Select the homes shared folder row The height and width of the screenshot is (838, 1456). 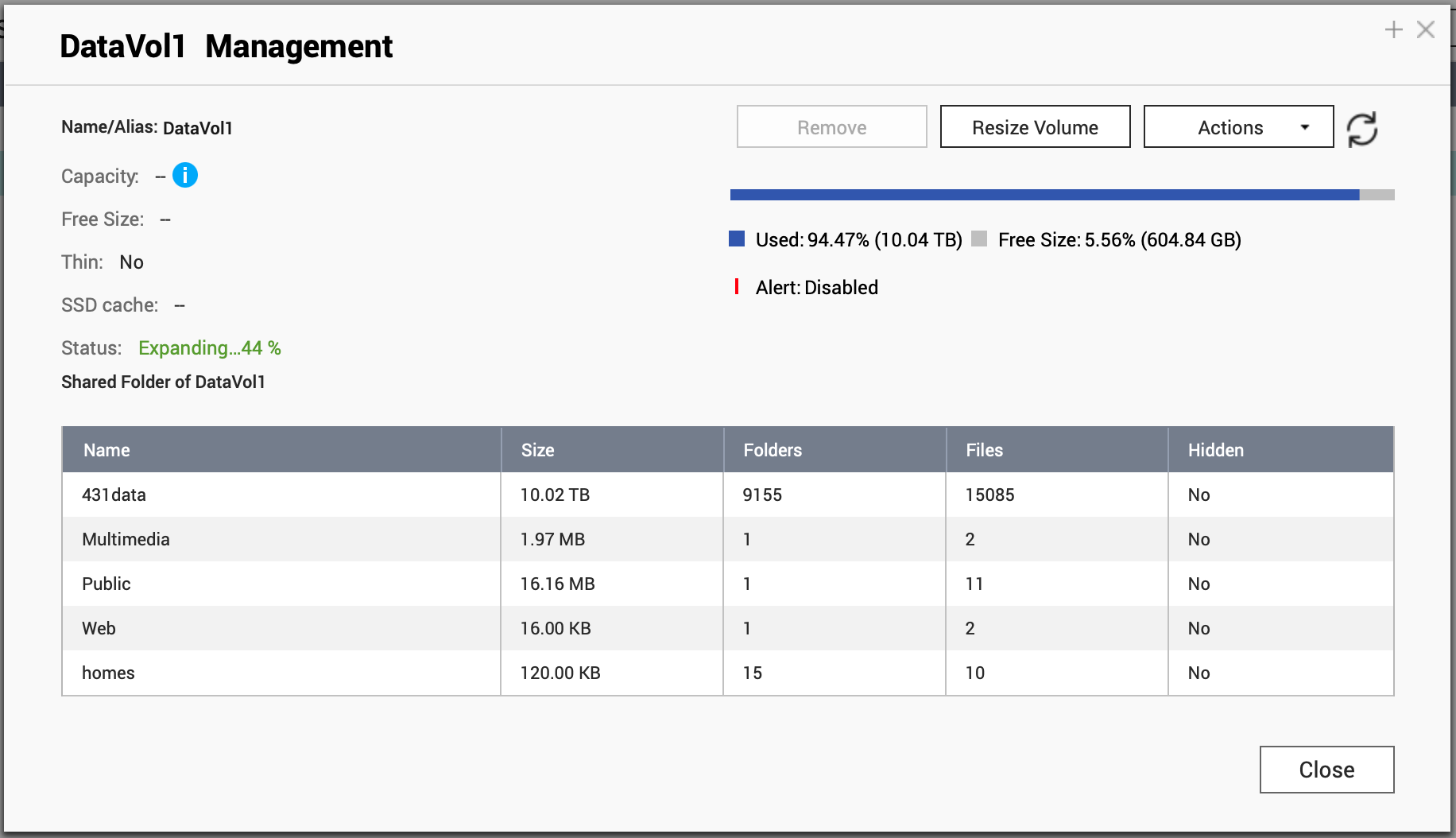tap(728, 673)
